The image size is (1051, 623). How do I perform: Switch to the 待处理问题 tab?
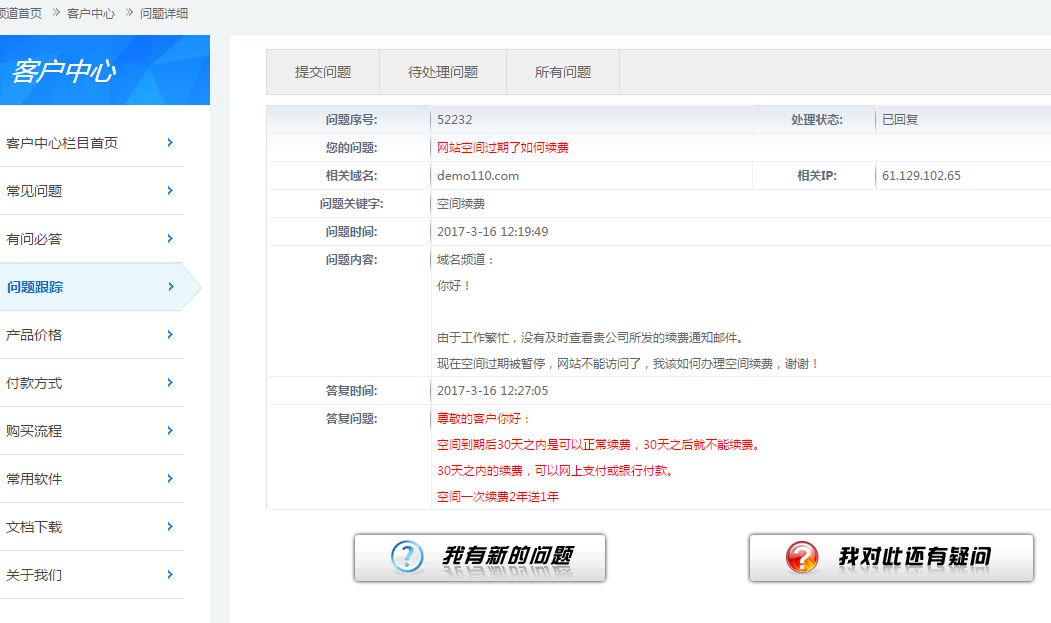[443, 72]
